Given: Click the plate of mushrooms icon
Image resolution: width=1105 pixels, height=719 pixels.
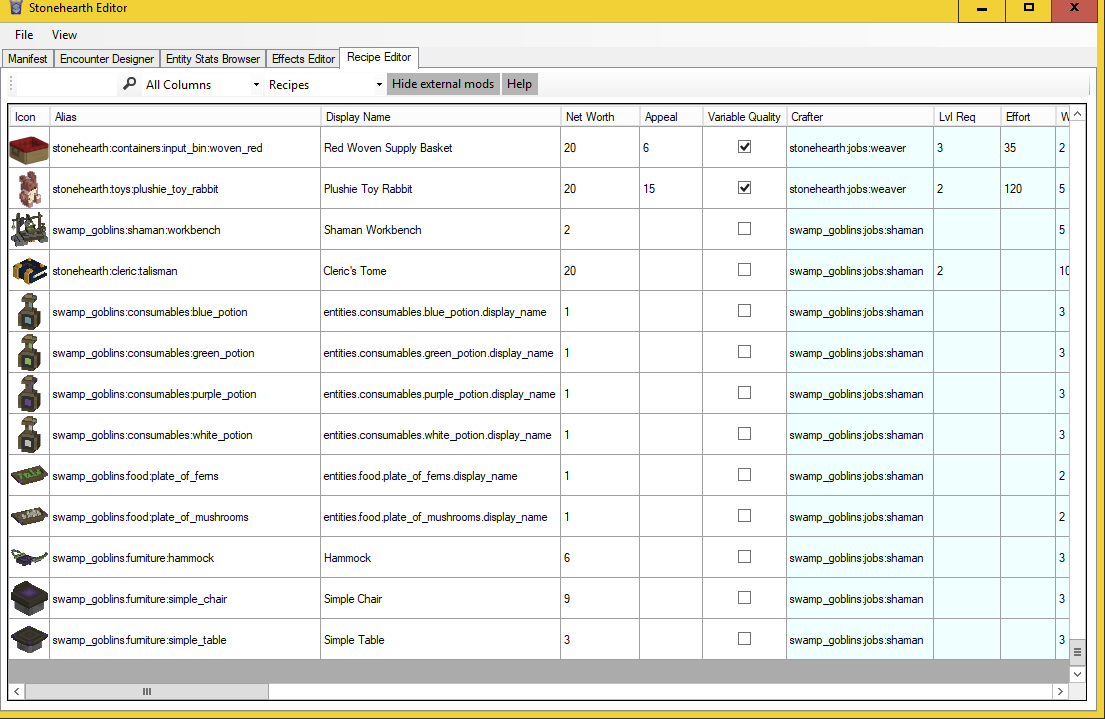Looking at the screenshot, I should pyautogui.click(x=29, y=517).
